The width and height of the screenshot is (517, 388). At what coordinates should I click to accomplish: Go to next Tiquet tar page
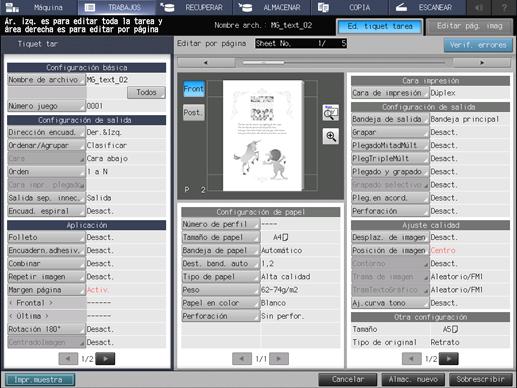point(105,359)
